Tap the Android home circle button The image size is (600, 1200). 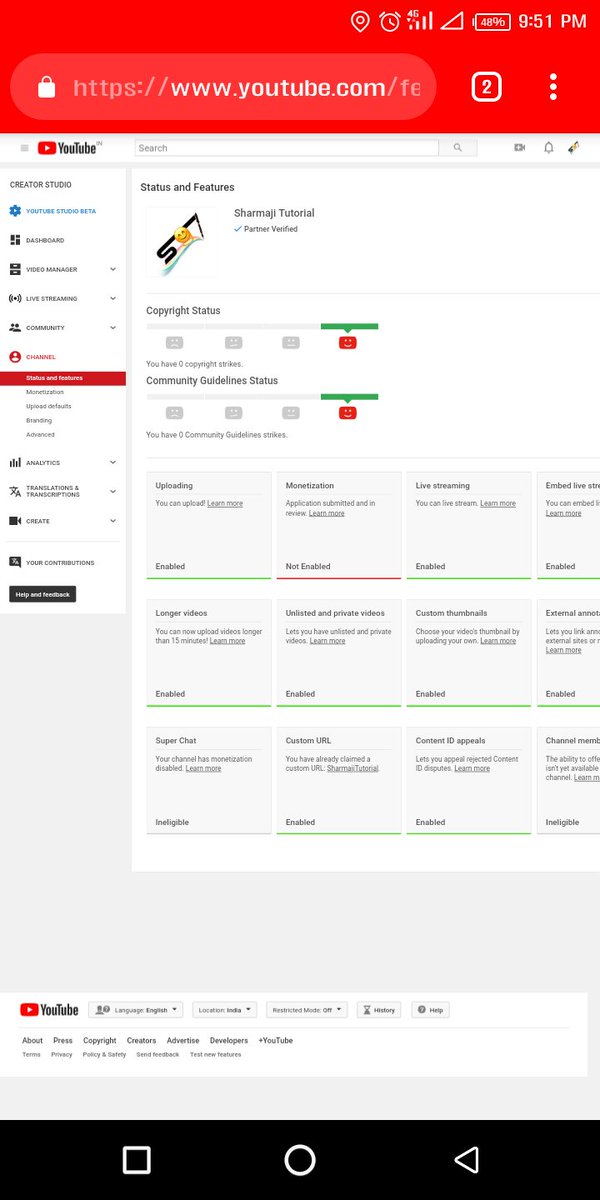[x=300, y=1160]
